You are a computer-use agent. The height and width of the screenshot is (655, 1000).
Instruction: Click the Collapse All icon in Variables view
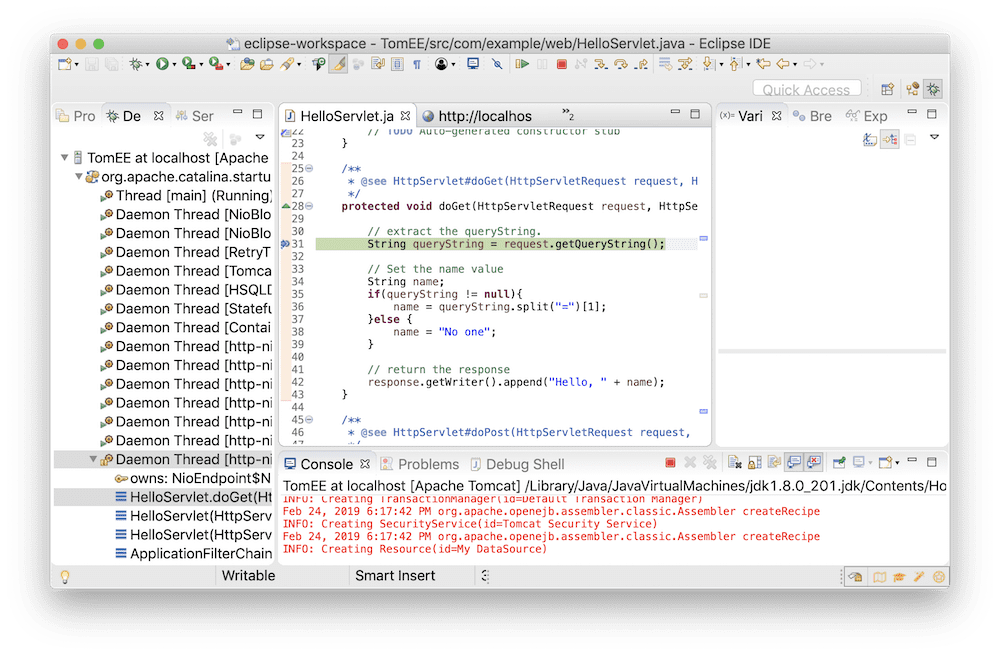pyautogui.click(x=910, y=139)
